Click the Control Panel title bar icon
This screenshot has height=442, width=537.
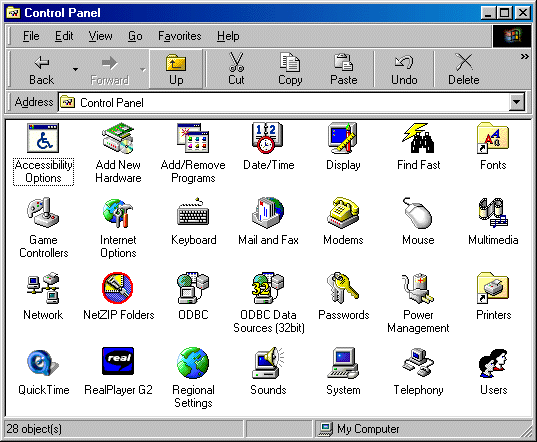coord(13,13)
